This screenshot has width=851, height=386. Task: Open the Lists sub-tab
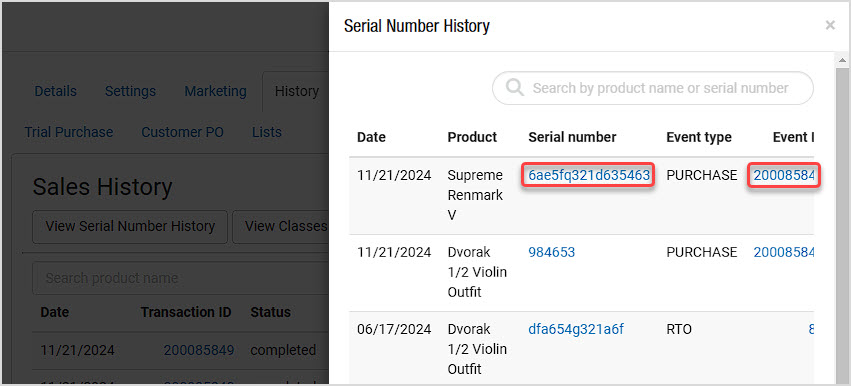coord(266,132)
